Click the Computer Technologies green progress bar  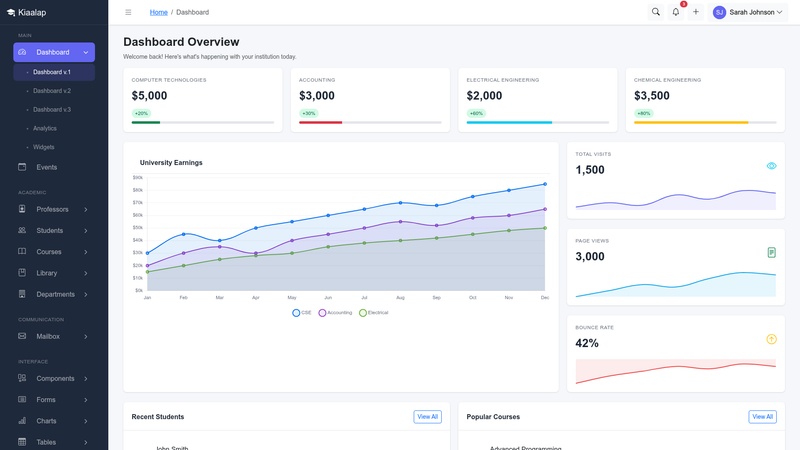tap(146, 122)
